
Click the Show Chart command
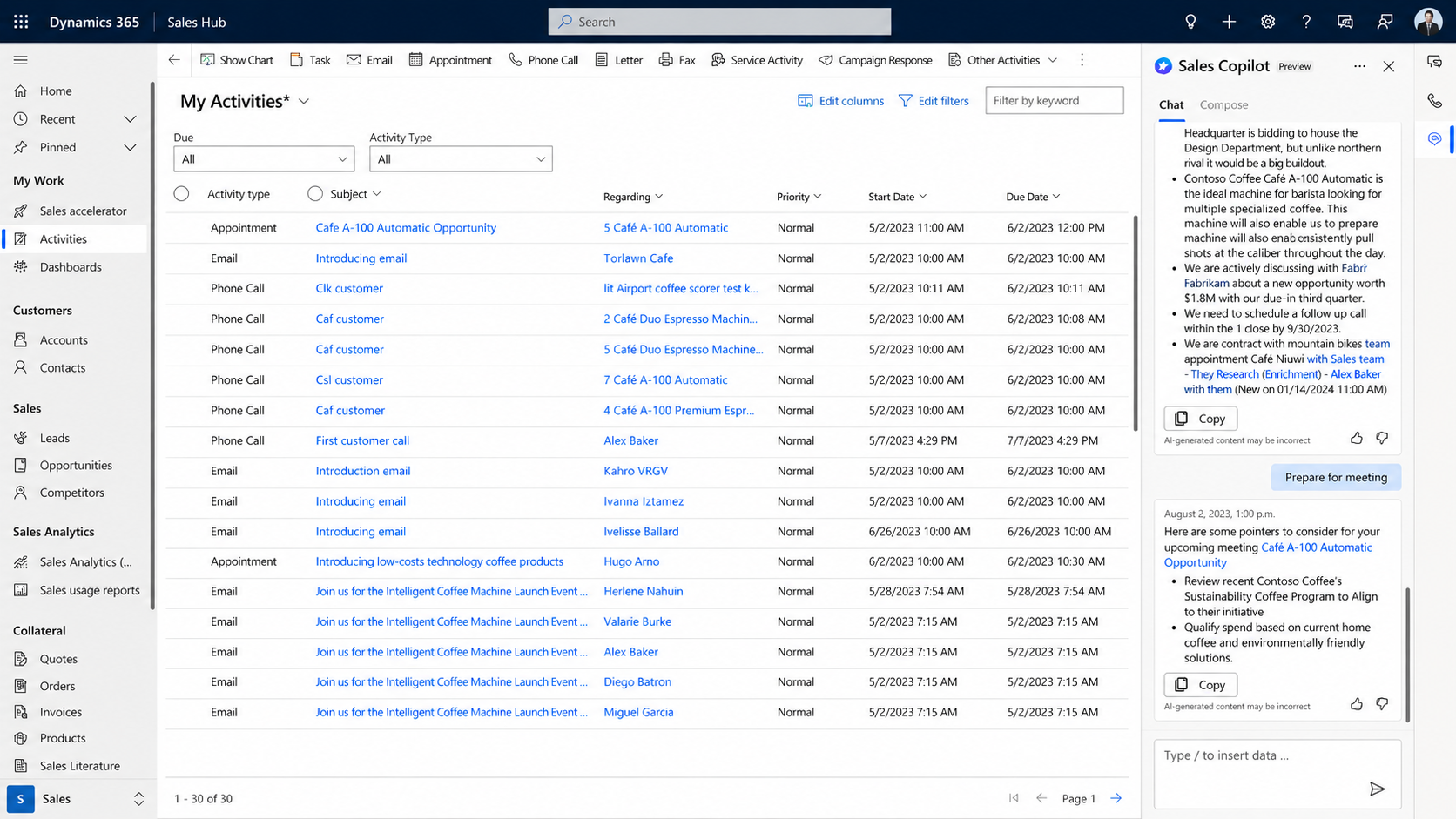[x=237, y=60]
